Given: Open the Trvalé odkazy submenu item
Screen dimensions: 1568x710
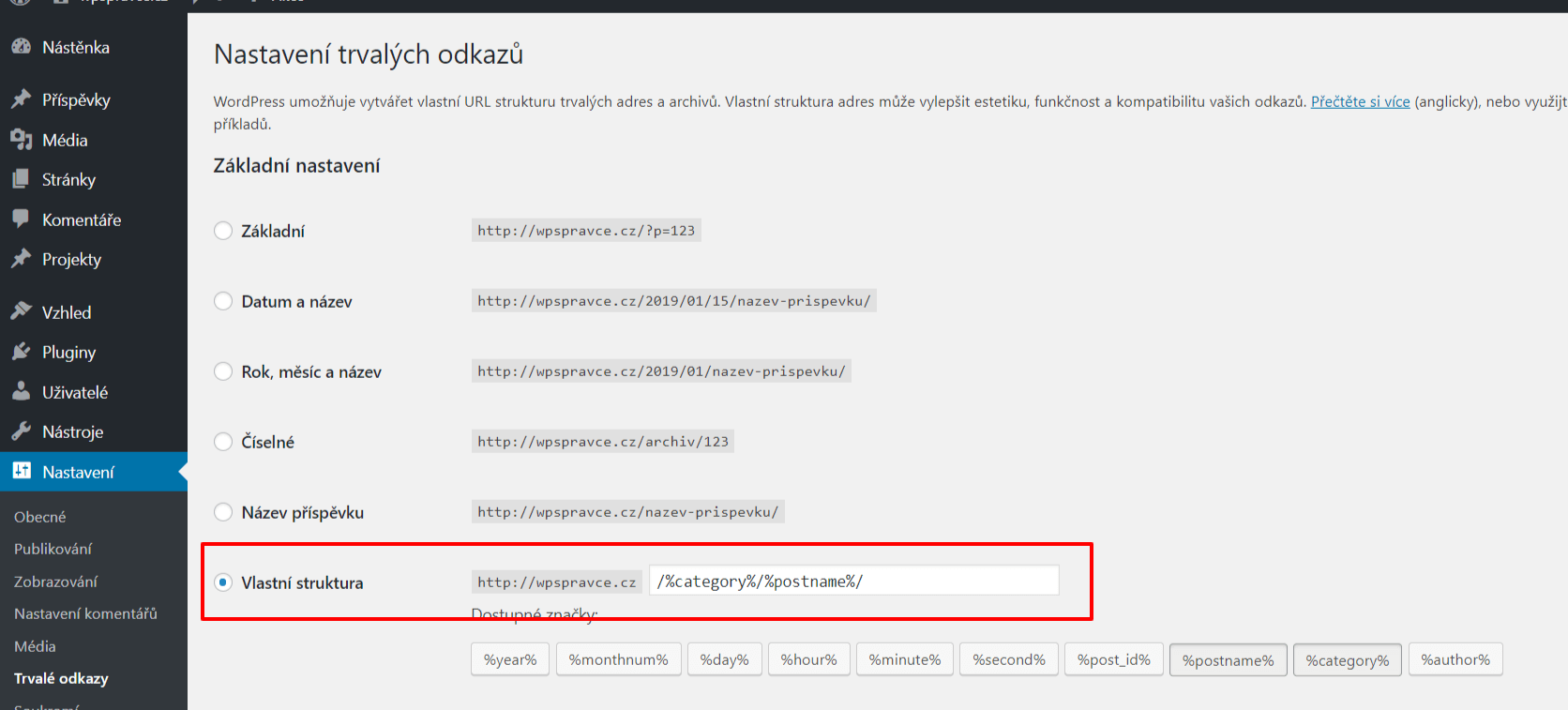Looking at the screenshot, I should (61, 678).
